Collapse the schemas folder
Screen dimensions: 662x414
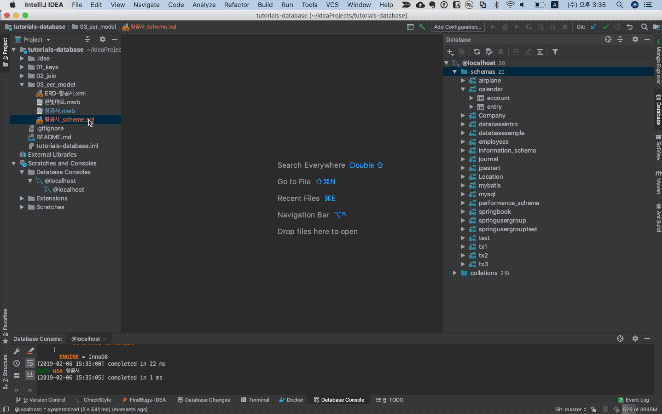tap(455, 72)
